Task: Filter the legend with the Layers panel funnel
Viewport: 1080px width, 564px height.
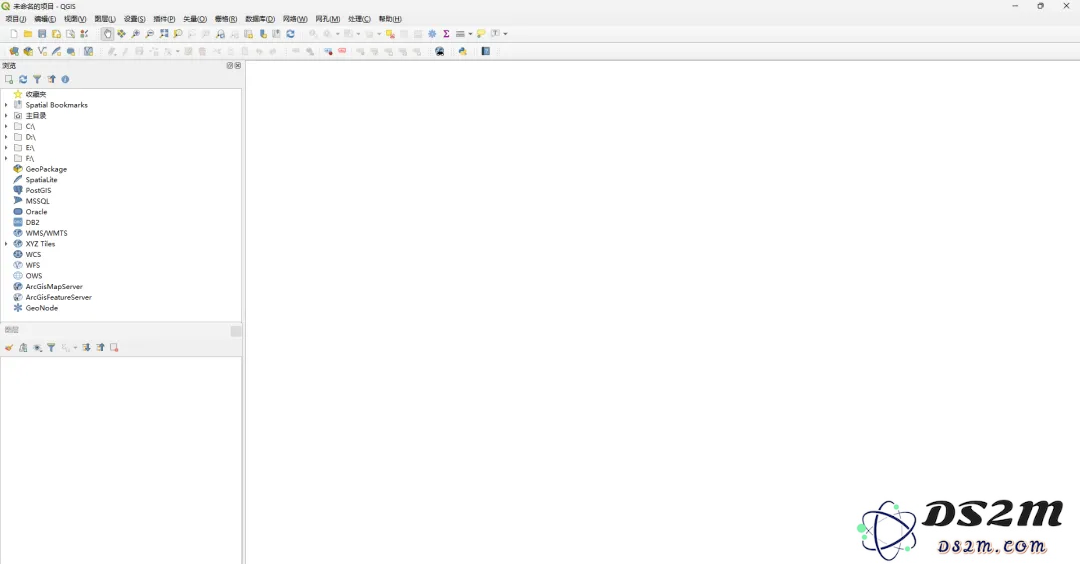Action: pyautogui.click(x=51, y=348)
